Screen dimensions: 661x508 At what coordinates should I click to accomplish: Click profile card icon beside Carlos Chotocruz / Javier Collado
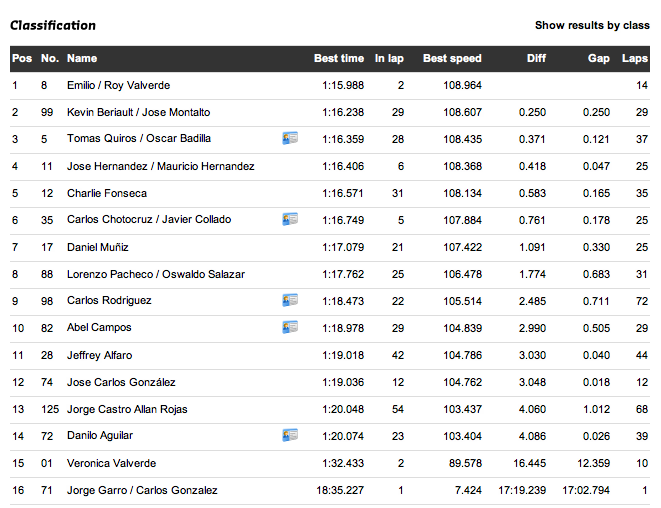pyautogui.click(x=290, y=219)
